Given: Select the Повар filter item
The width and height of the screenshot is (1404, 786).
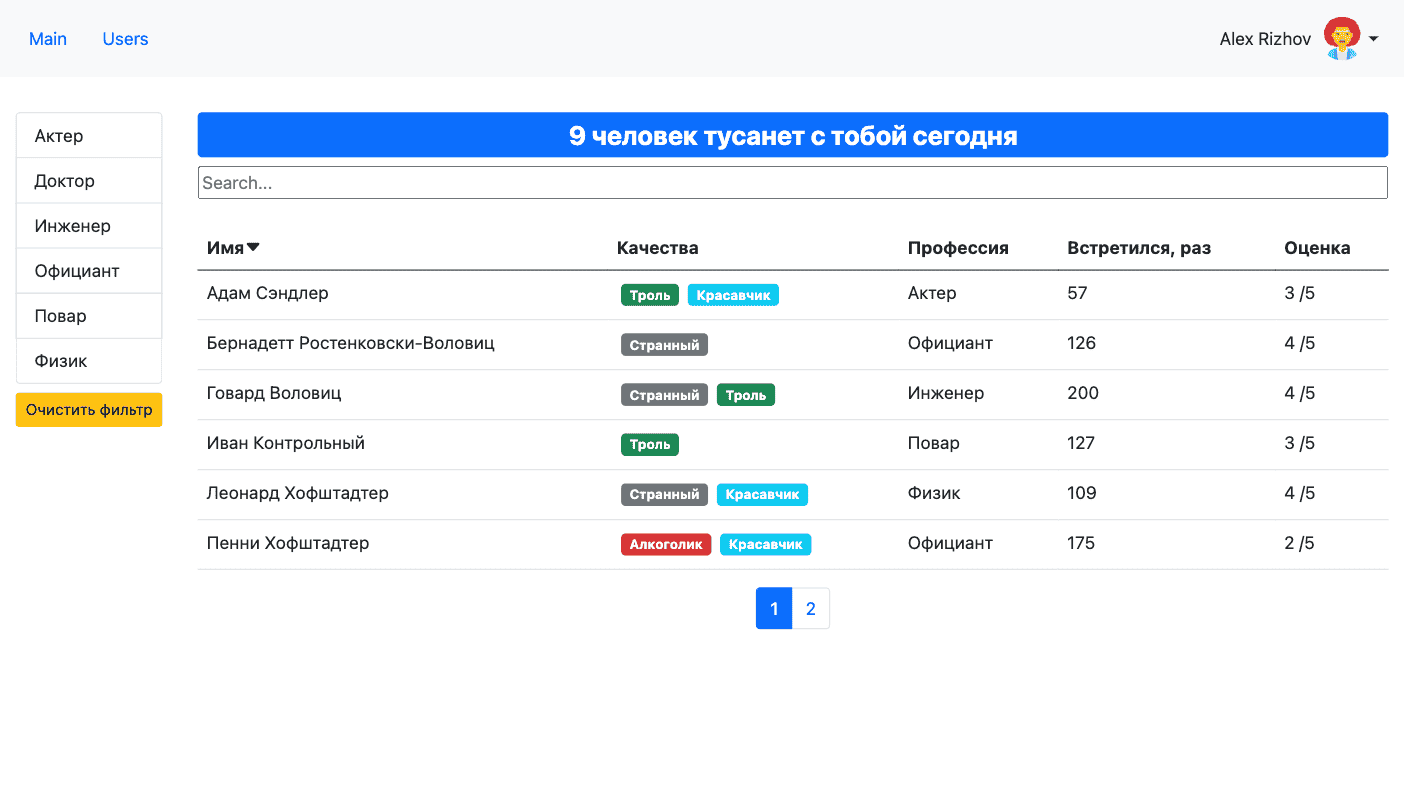Looking at the screenshot, I should point(89,316).
